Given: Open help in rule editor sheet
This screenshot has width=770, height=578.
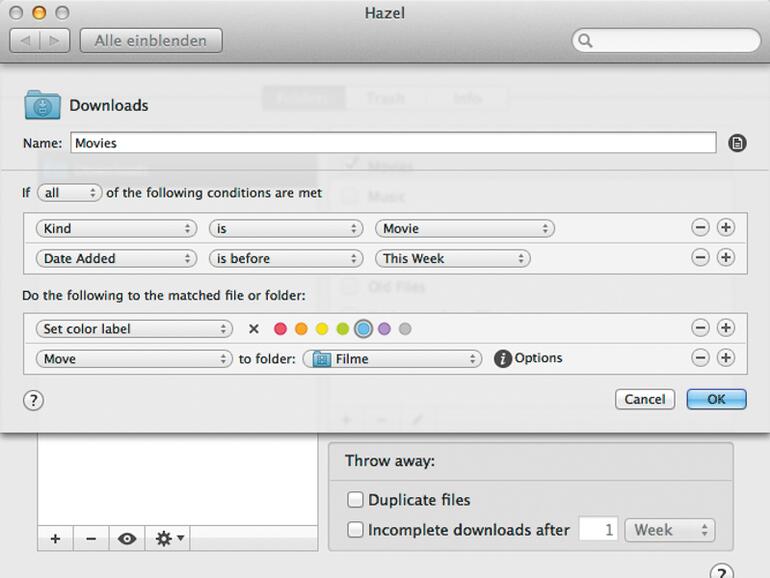Looking at the screenshot, I should pos(33,401).
